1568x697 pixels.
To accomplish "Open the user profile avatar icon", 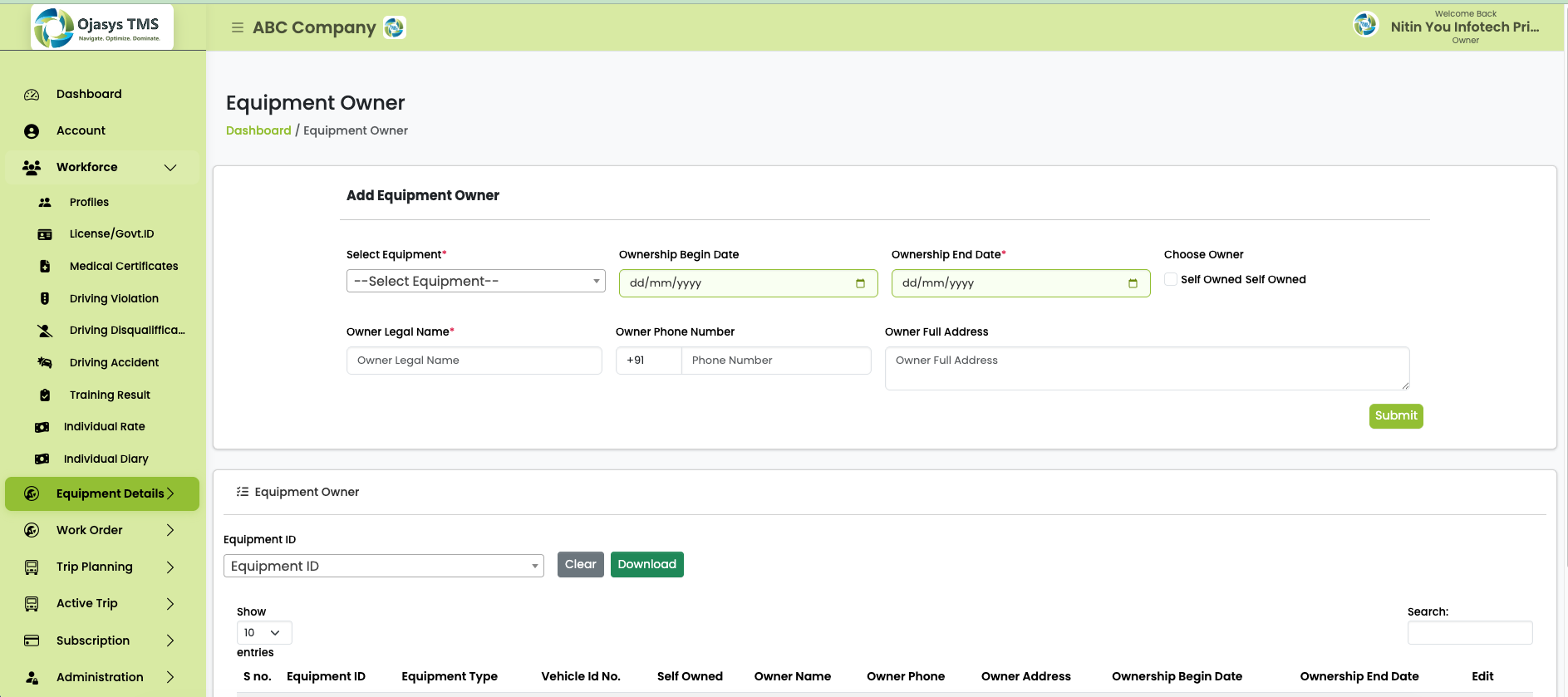I will [x=1365, y=25].
